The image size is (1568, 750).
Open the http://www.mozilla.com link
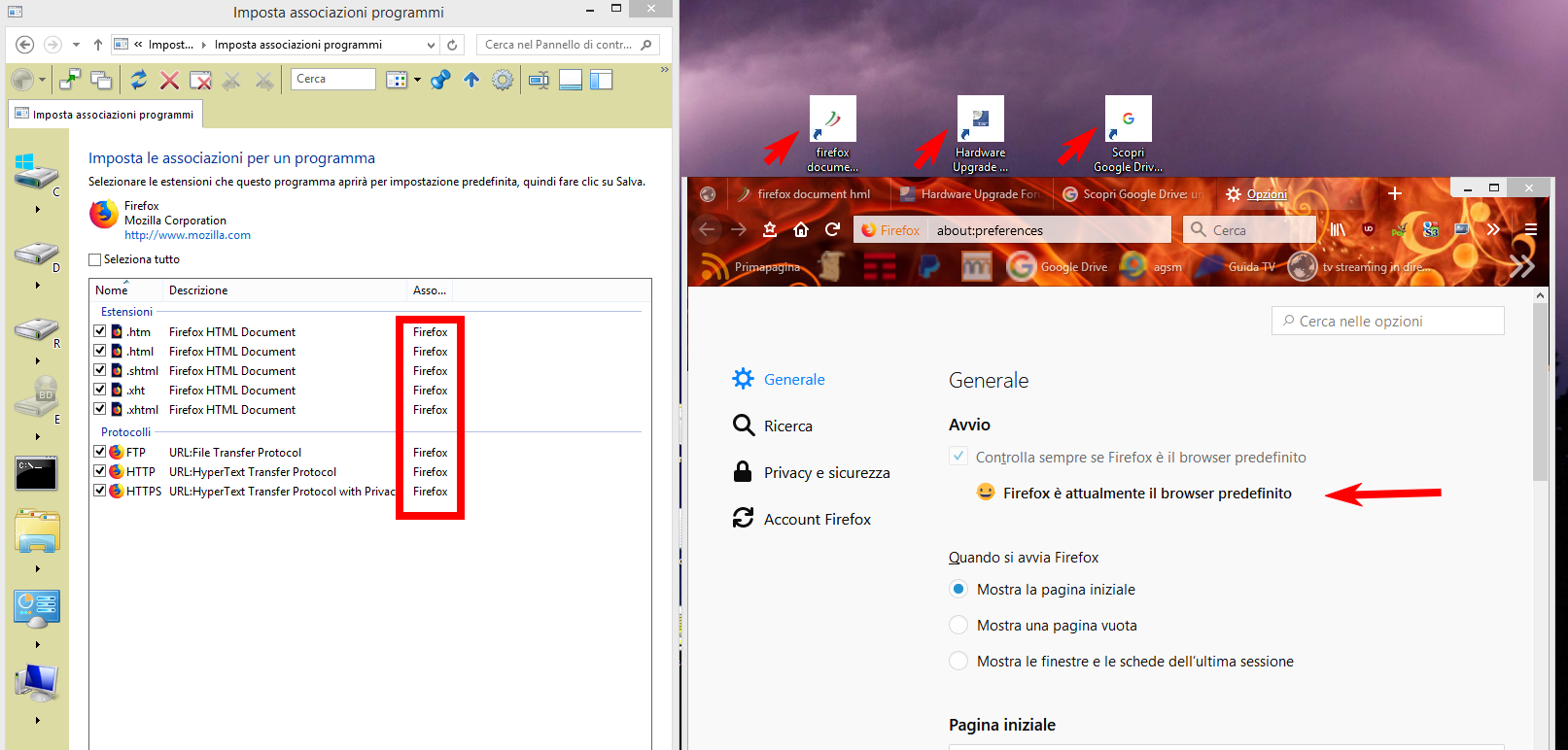pos(188,235)
